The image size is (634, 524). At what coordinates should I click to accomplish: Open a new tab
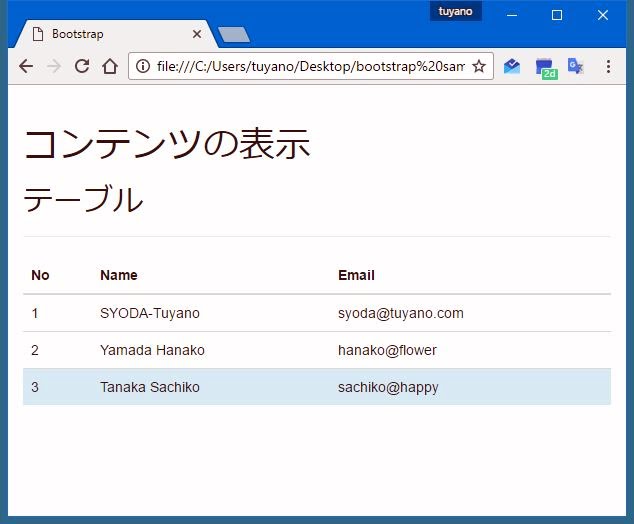coord(233,35)
